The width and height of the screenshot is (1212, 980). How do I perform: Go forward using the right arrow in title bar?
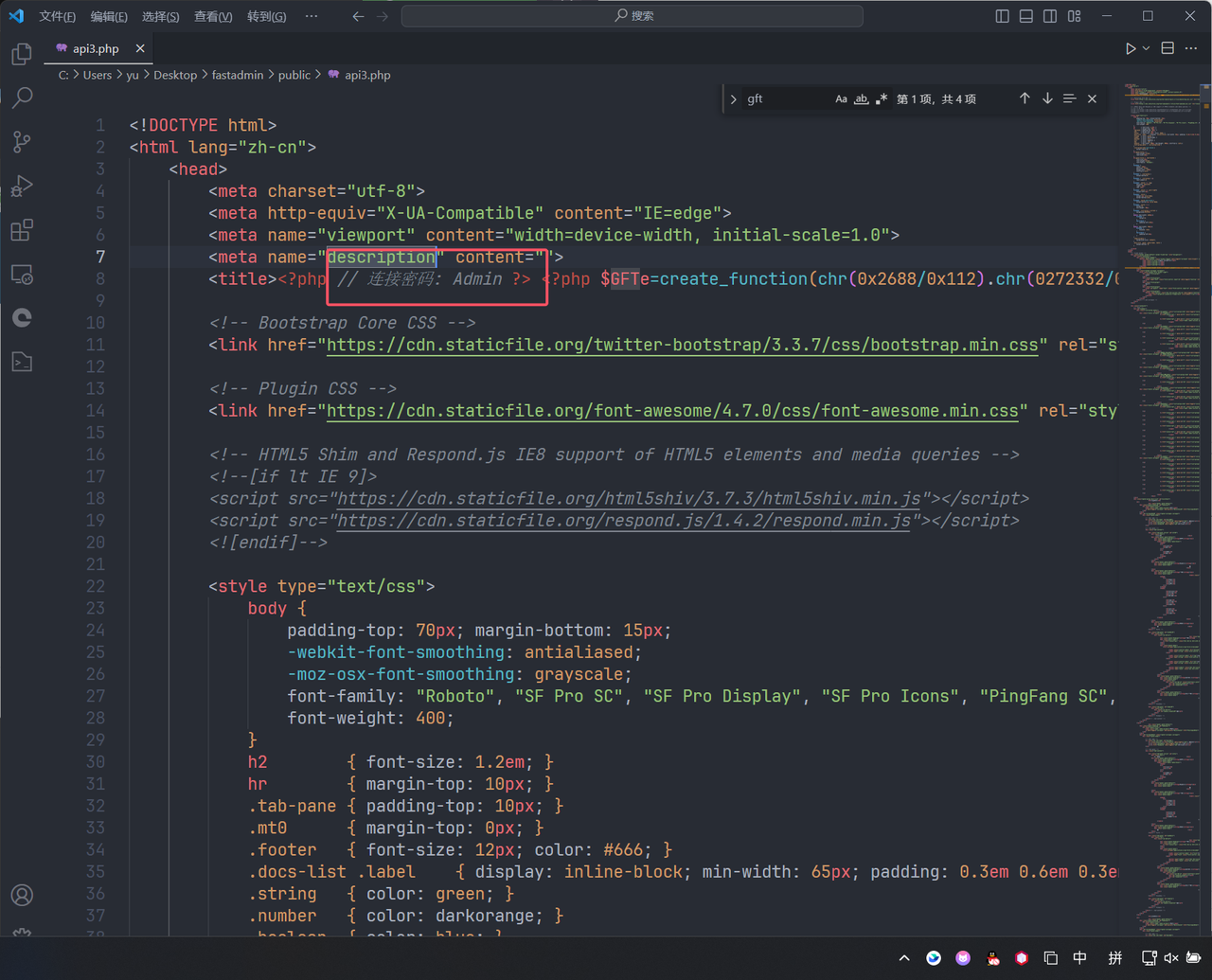point(383,16)
